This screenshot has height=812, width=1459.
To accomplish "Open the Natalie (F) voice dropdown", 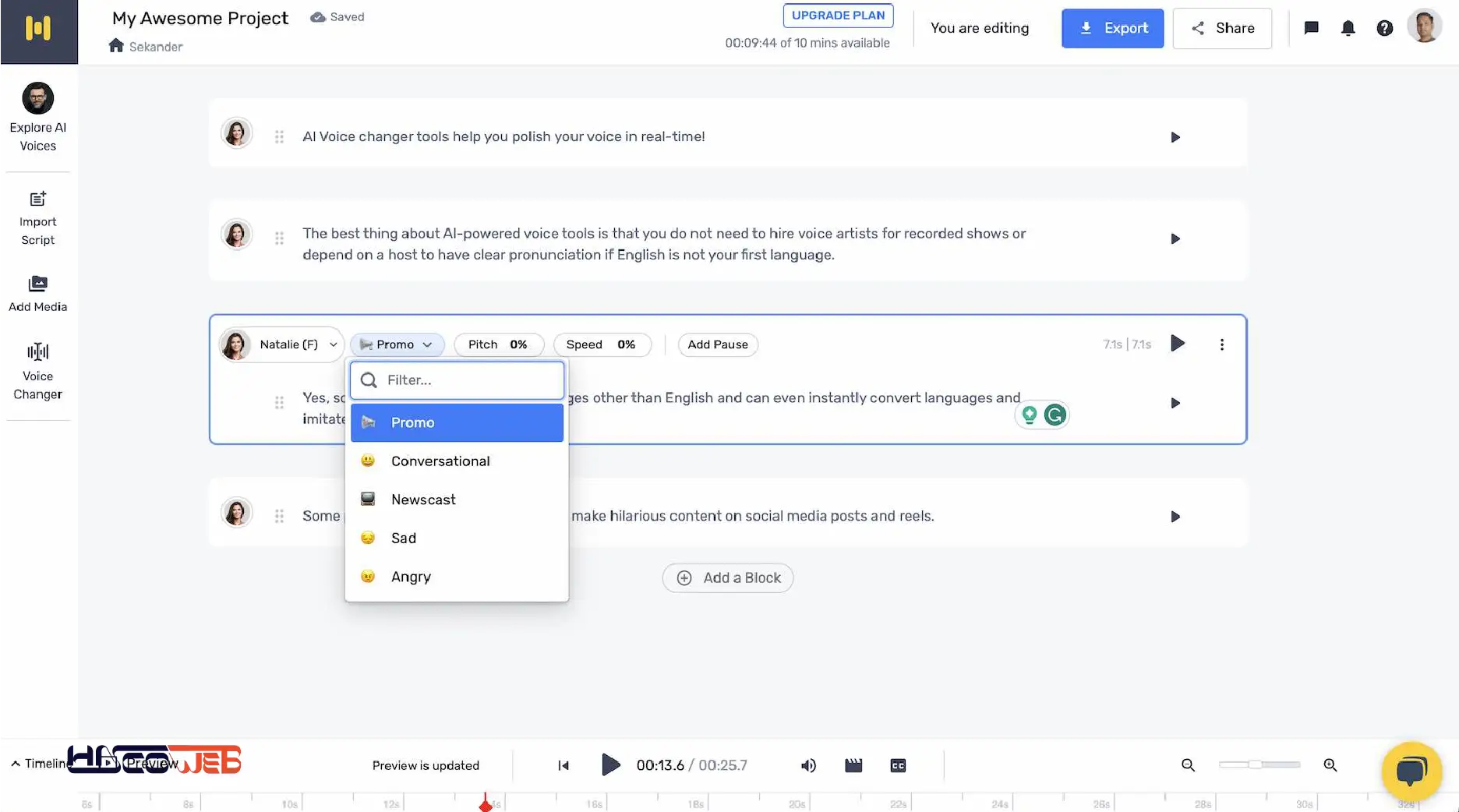I will pyautogui.click(x=281, y=344).
